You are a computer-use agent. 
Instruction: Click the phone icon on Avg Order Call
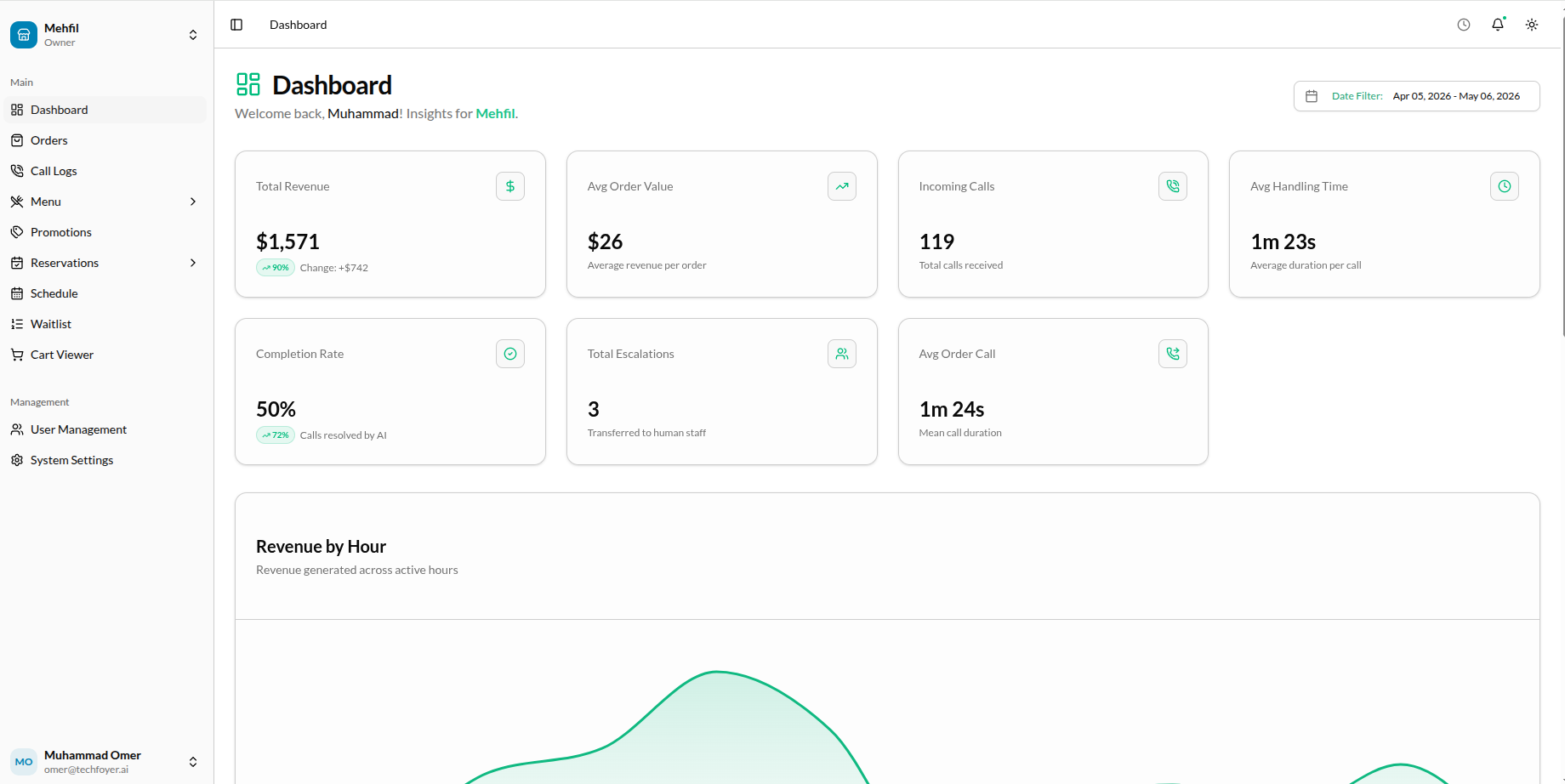tap(1173, 354)
